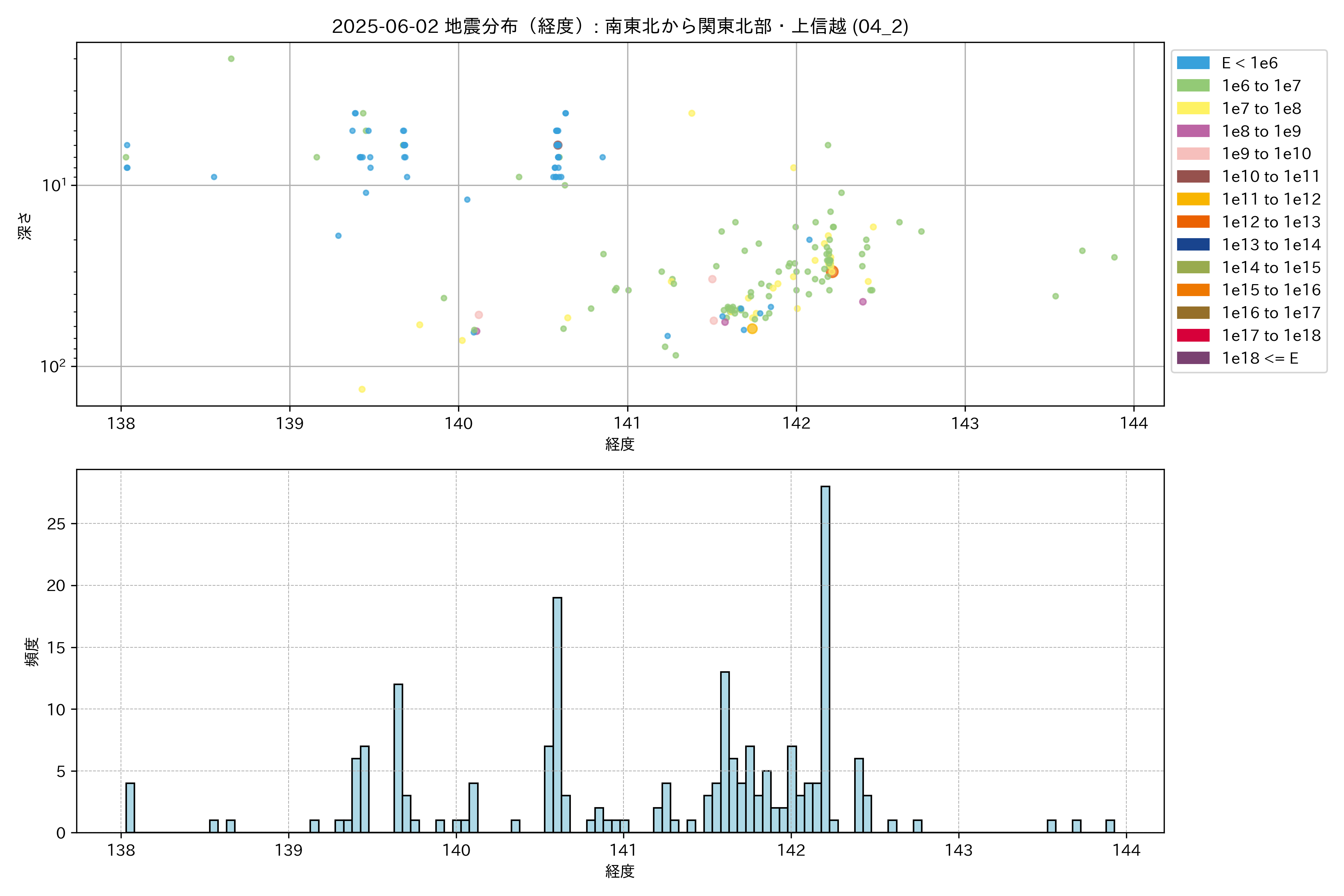The height and width of the screenshot is (896, 1344).
Task: Click the navy '1e13 to 1e14' legend swatch
Action: click(1192, 245)
